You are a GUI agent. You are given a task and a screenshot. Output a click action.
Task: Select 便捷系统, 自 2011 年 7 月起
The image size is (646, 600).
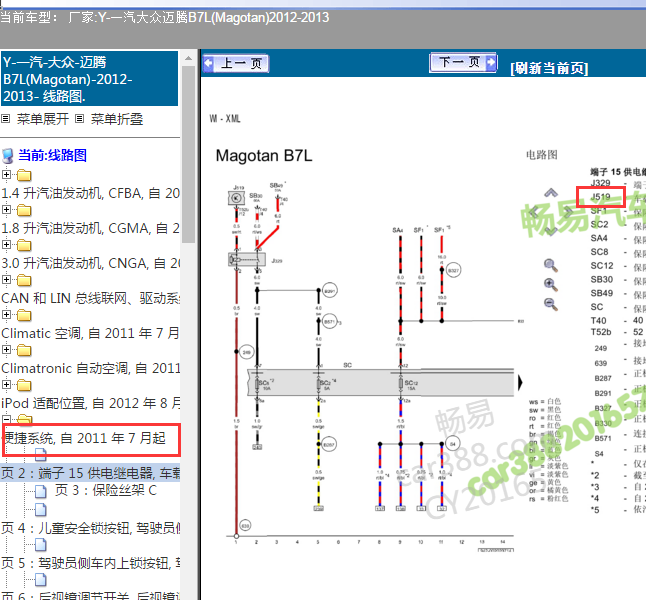click(x=84, y=438)
